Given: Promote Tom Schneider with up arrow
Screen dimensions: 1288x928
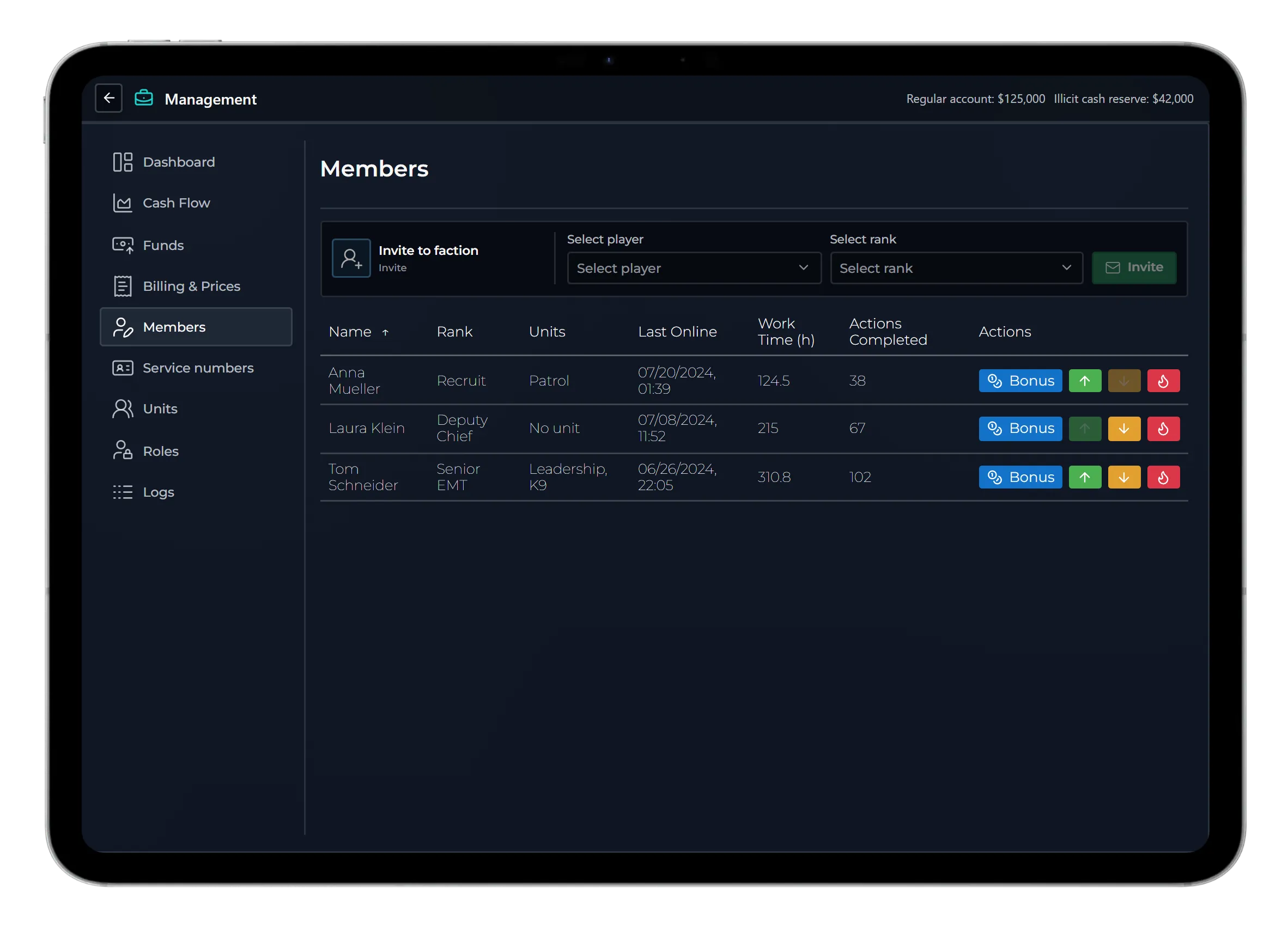Looking at the screenshot, I should coord(1085,477).
